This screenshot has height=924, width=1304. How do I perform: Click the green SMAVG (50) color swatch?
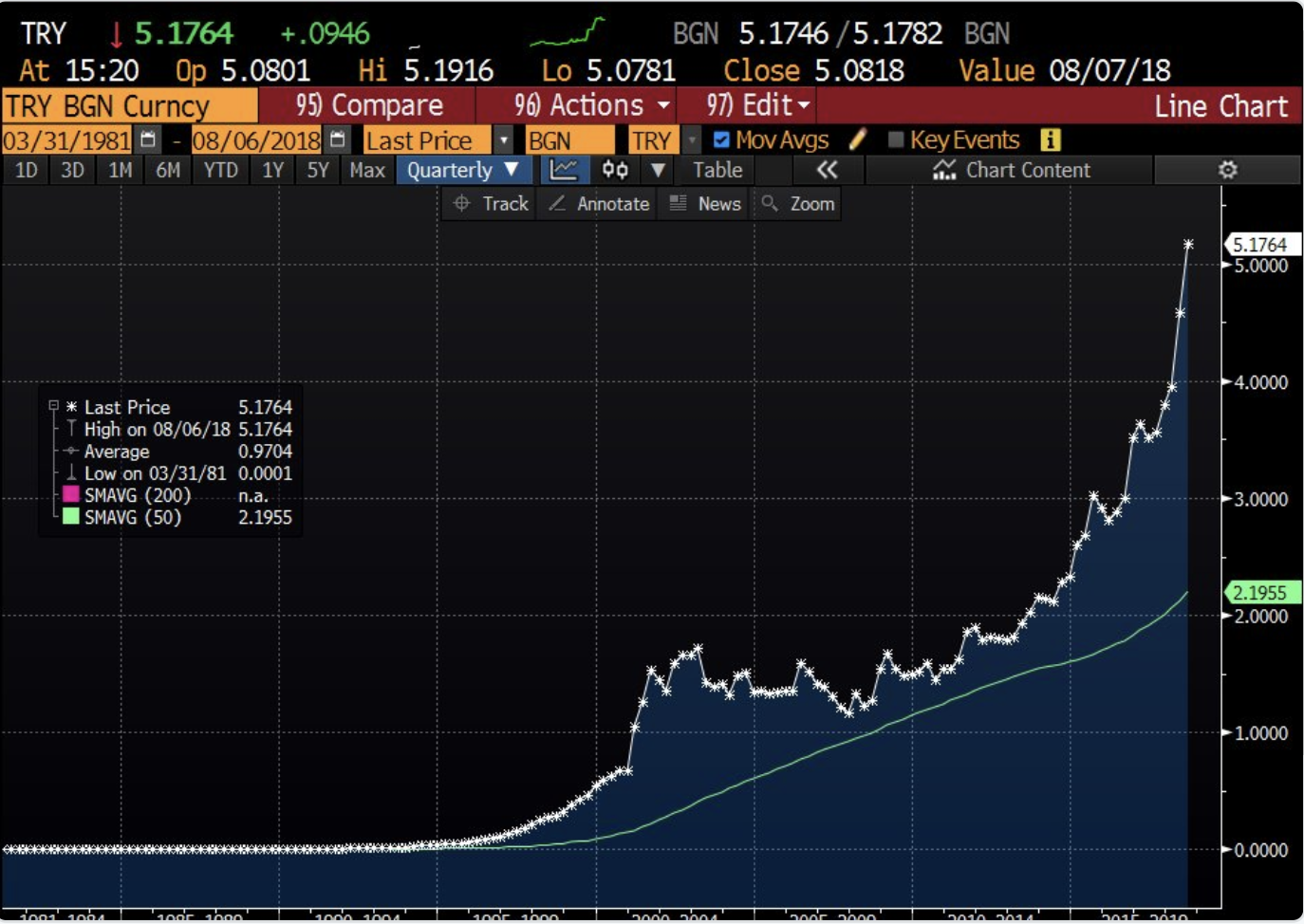tap(70, 517)
